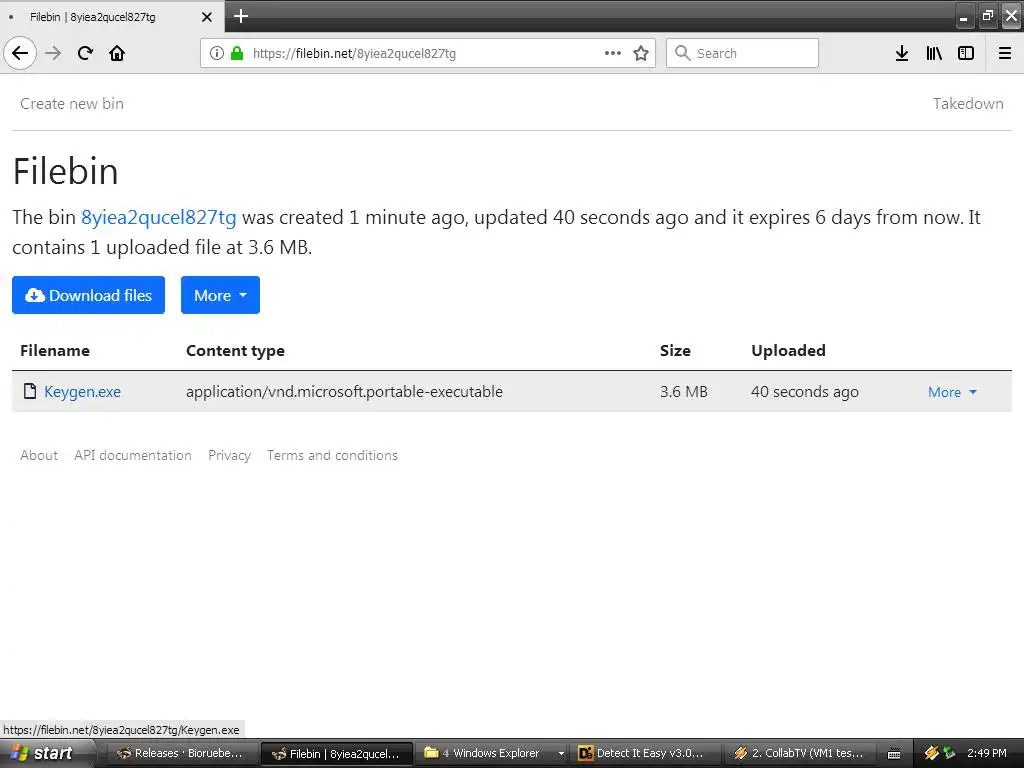Open API documentation link

pos(133,455)
